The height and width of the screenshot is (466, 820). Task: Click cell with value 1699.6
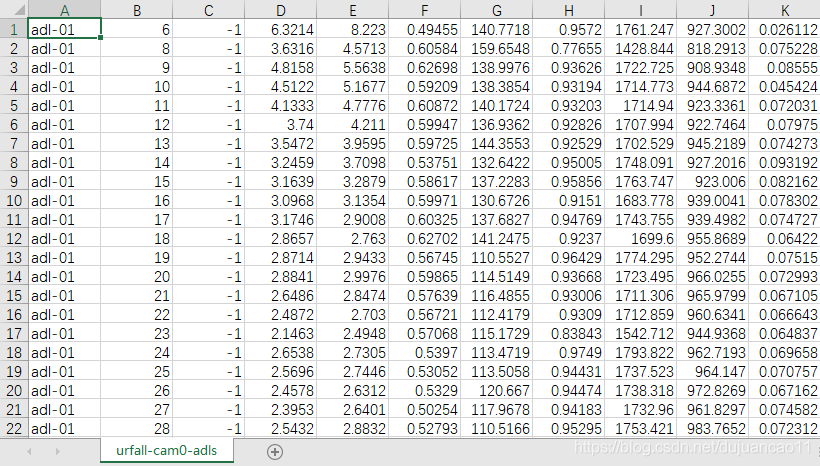tap(640, 238)
